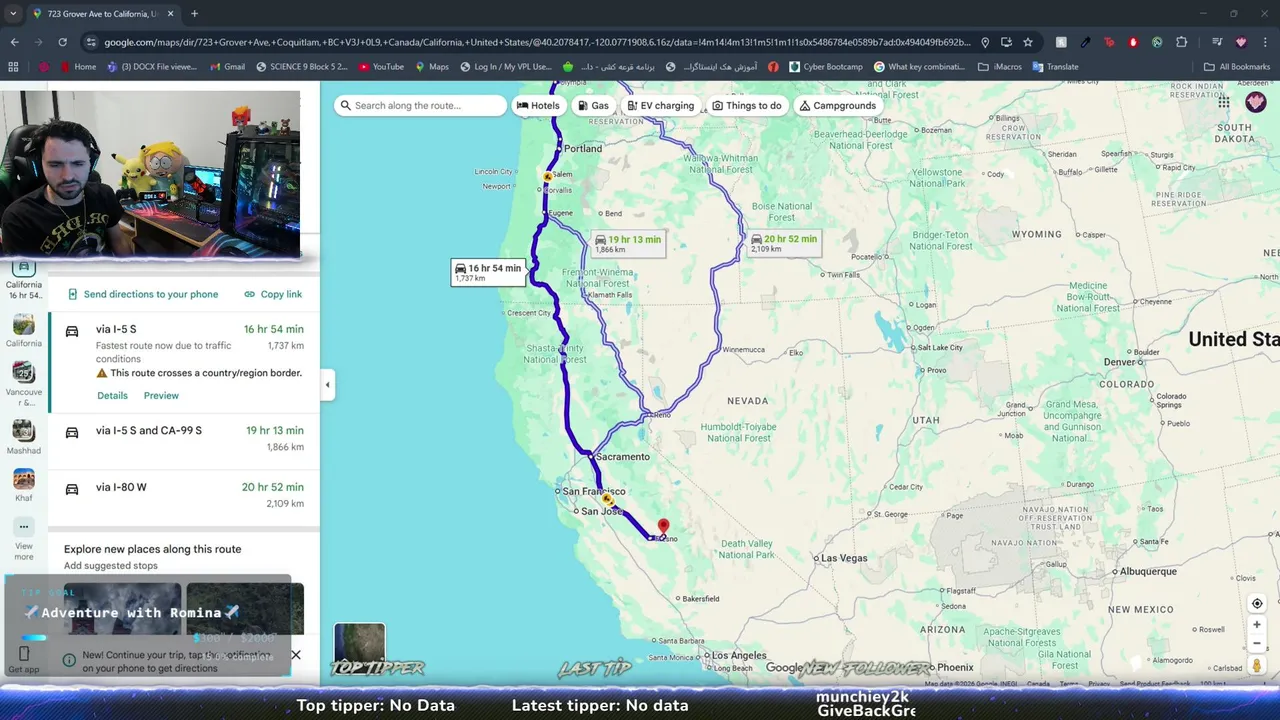Image resolution: width=1280 pixels, height=720 pixels.
Task: Bookmark this page with the star icon
Action: (1028, 42)
